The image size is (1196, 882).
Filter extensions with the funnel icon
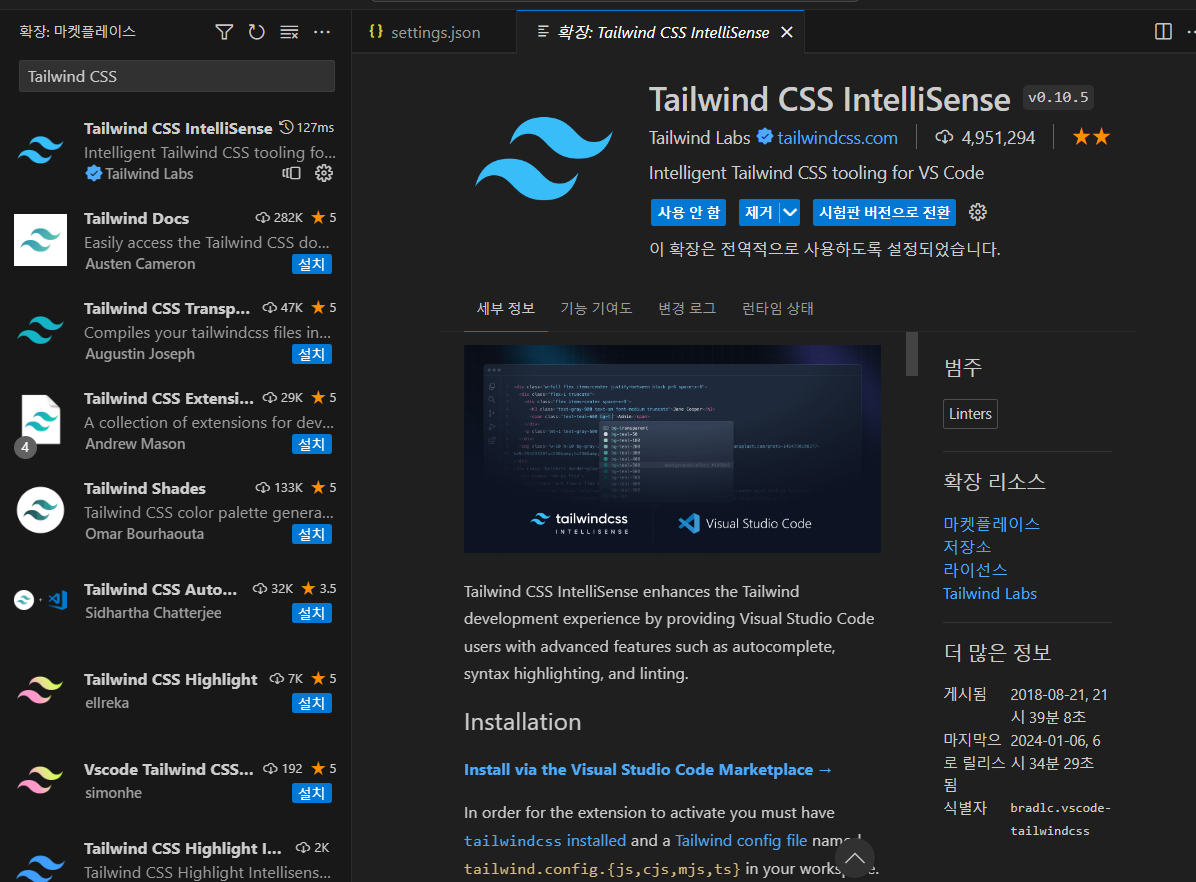click(224, 32)
